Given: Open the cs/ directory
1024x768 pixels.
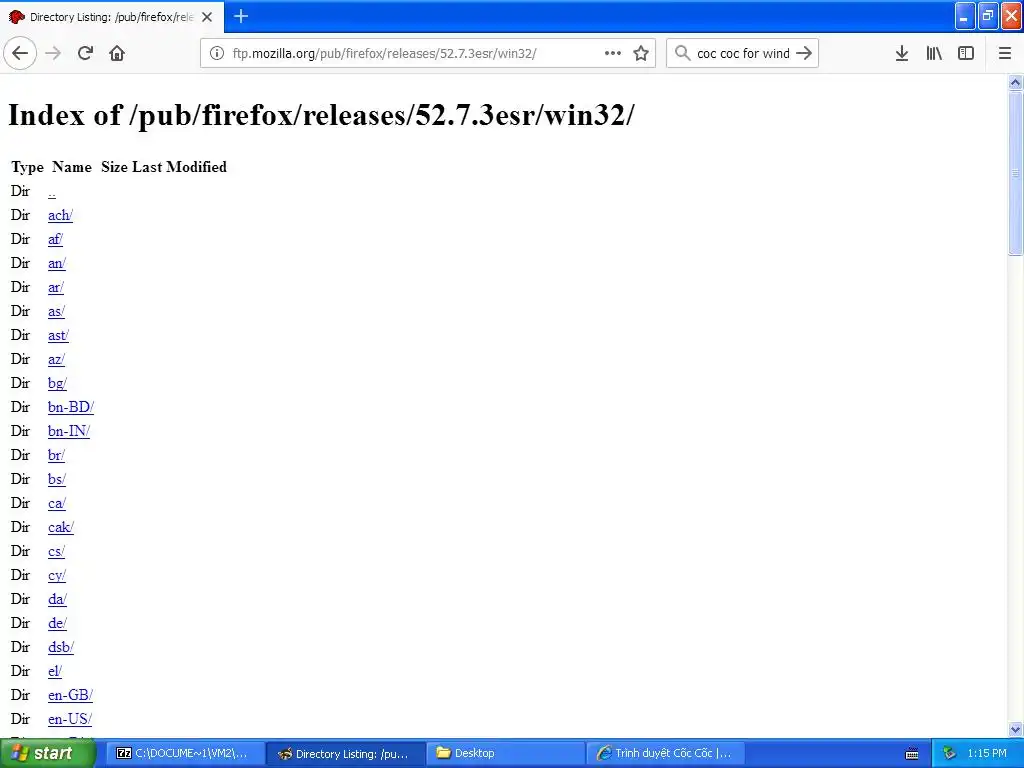Looking at the screenshot, I should 56,552.
